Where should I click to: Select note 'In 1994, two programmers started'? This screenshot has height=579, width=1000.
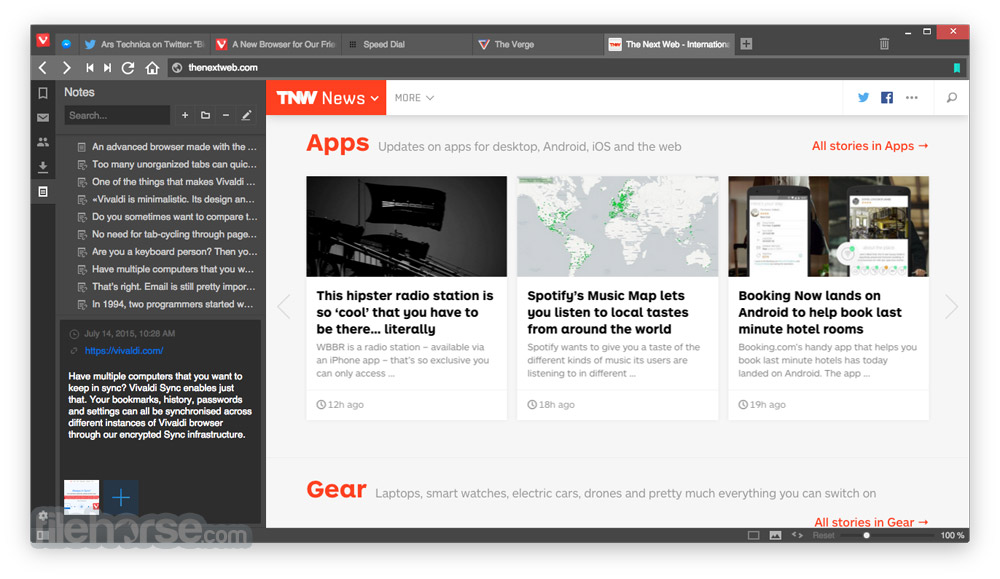[x=167, y=304]
